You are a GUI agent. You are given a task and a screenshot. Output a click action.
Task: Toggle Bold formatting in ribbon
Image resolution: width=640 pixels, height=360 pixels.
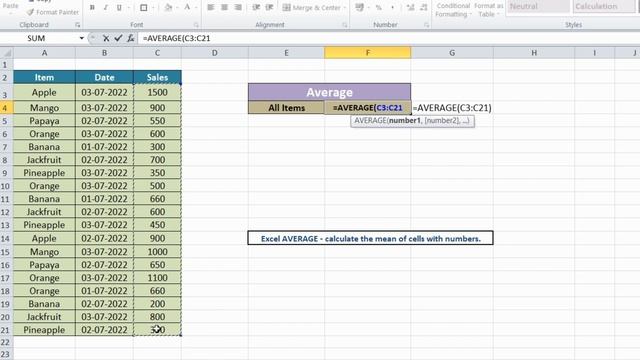coord(92,7)
